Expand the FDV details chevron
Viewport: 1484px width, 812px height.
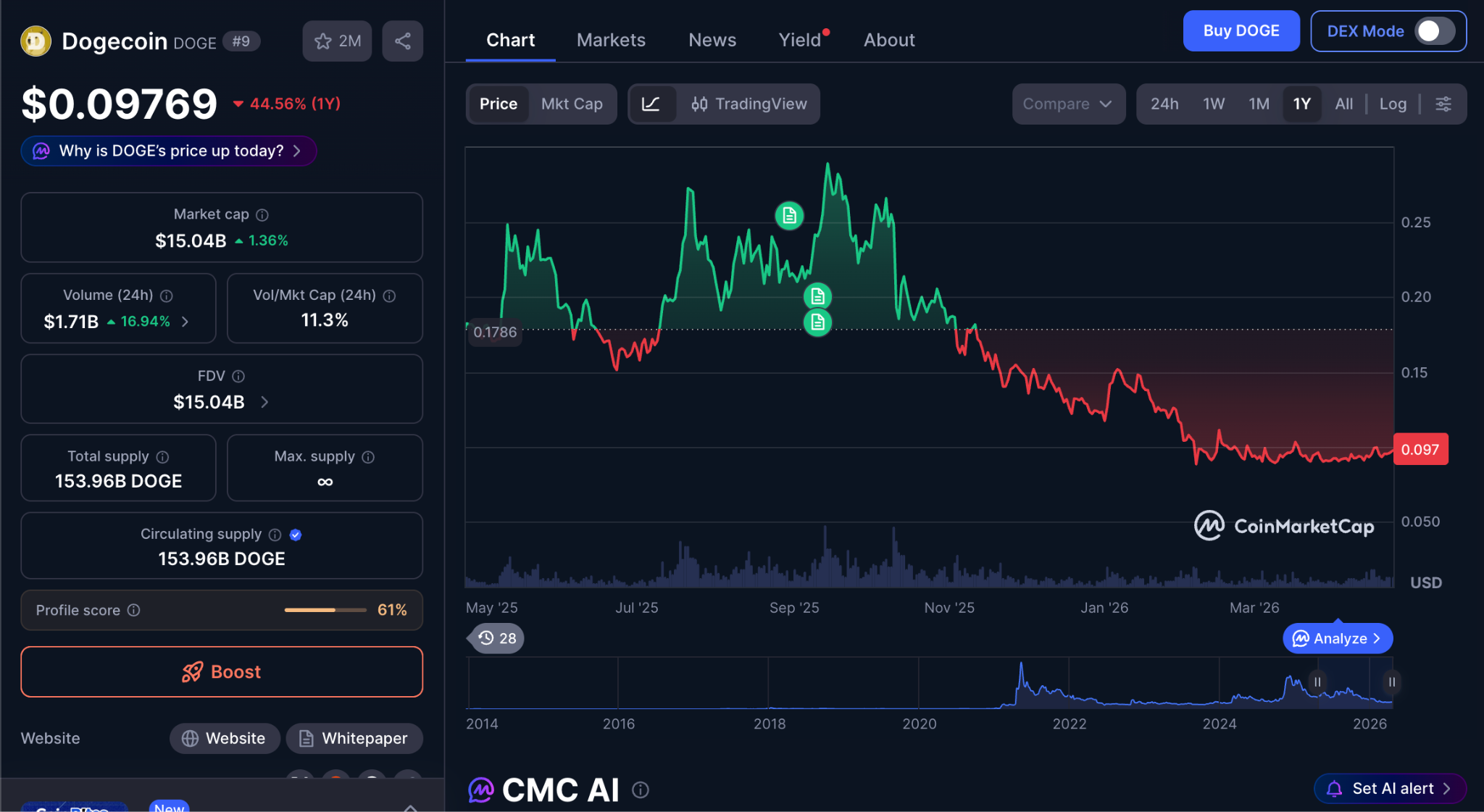point(264,402)
